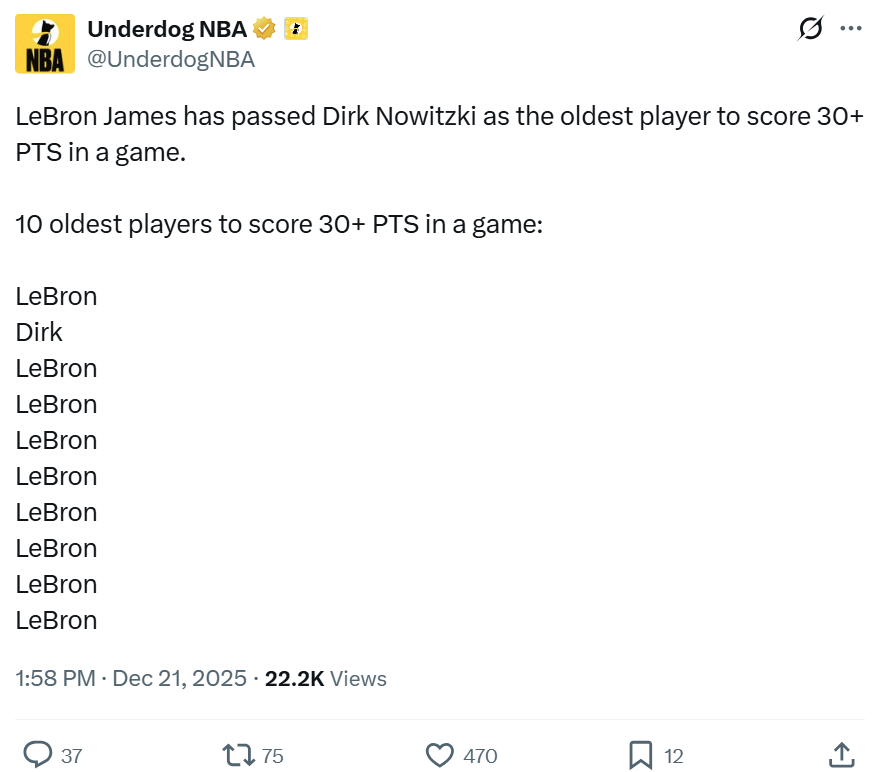Open the reply speech bubble icon
The image size is (877, 772).
(38, 755)
